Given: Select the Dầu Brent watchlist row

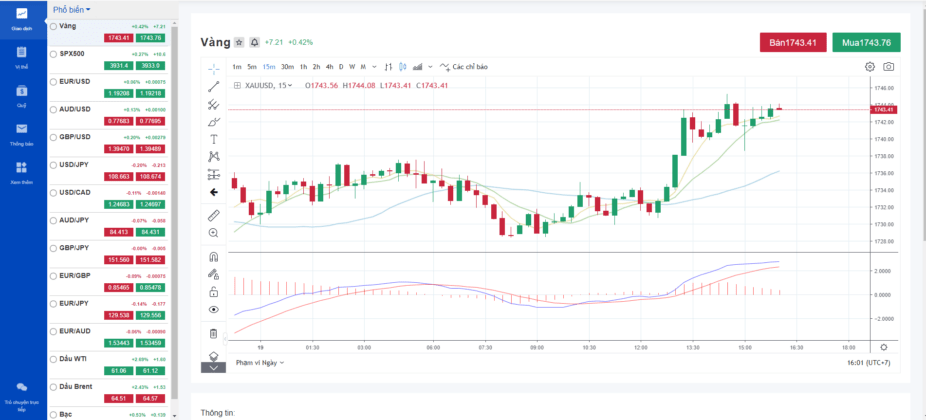Looking at the screenshot, I should (108, 393).
